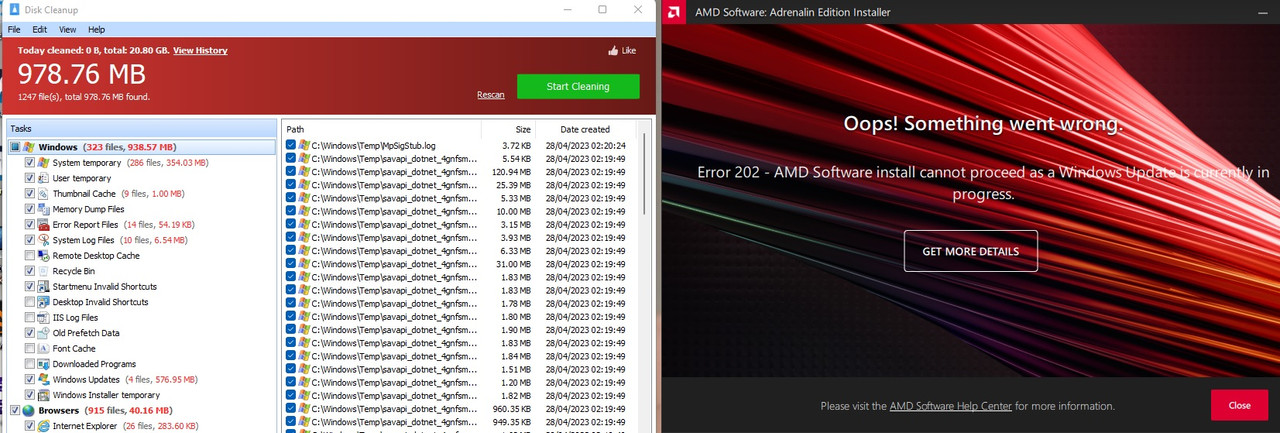Open the Edit menu
This screenshot has height=433, width=1280.
(x=40, y=30)
